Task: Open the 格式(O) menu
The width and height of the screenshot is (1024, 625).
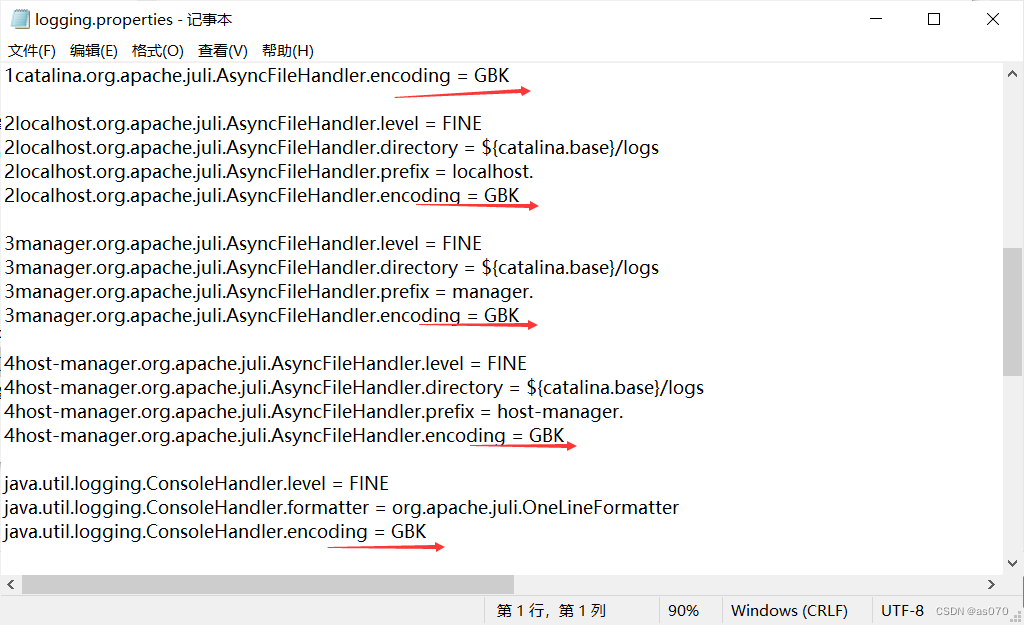Action: pos(157,50)
